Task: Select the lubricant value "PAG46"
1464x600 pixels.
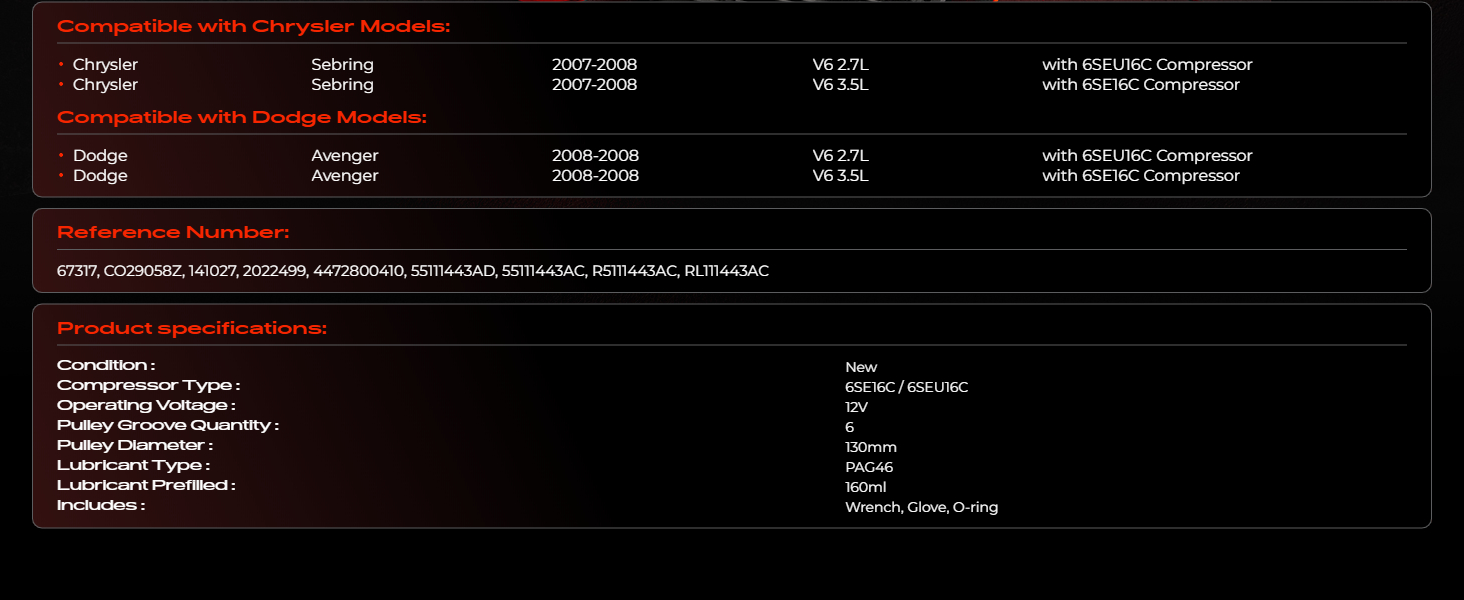Action: click(x=869, y=468)
